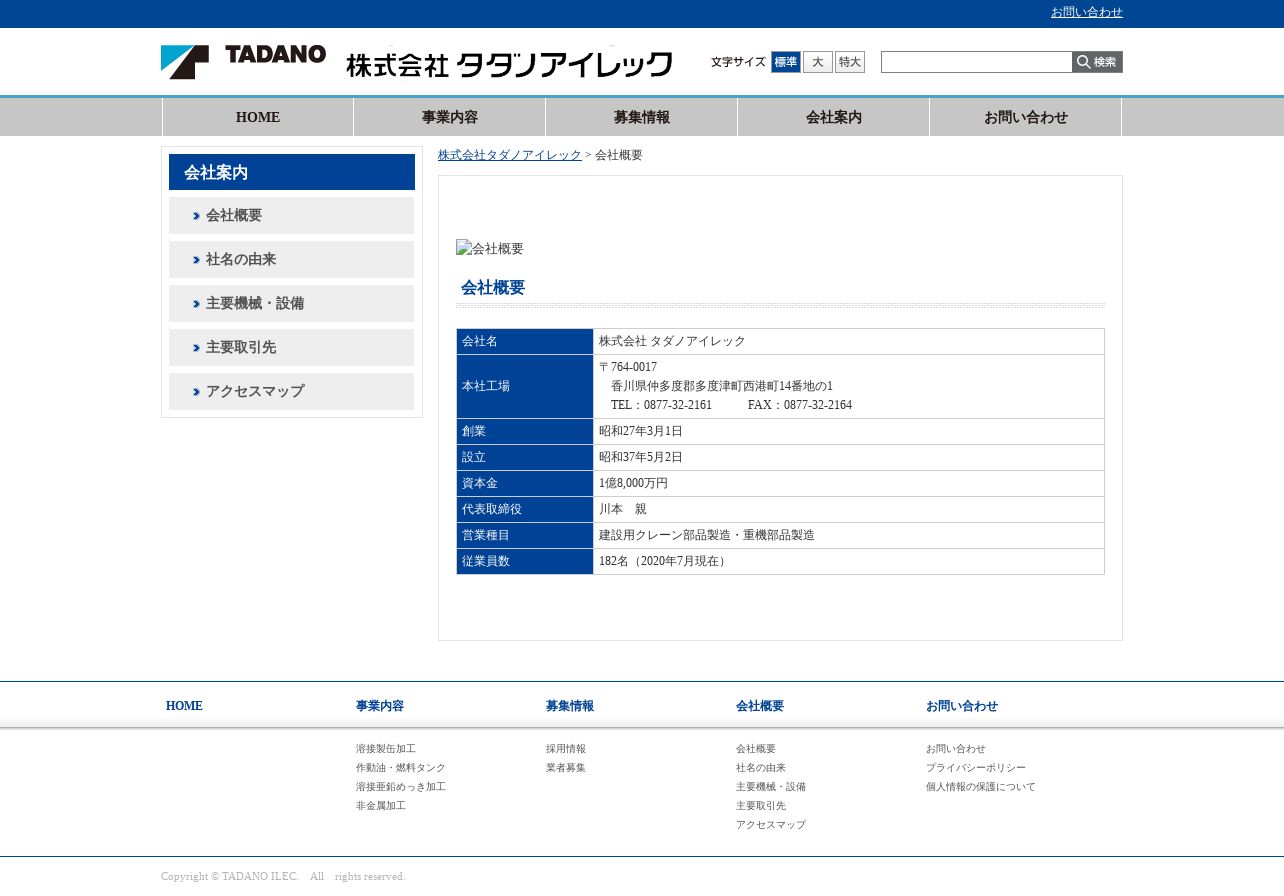
Task: Click the 営業種目 table header cell
Action: [525, 535]
